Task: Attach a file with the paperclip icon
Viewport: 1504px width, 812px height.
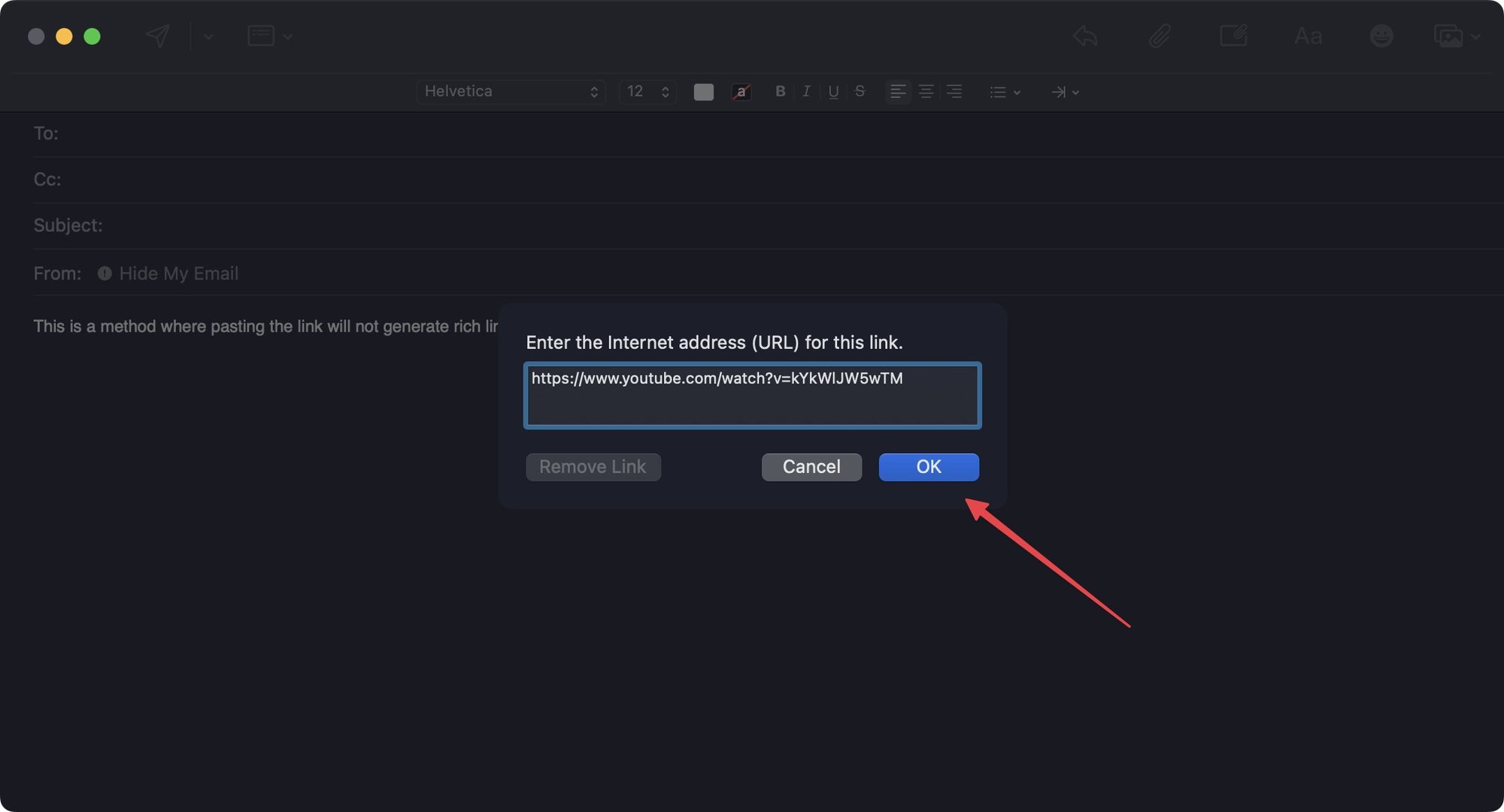Action: click(1160, 35)
